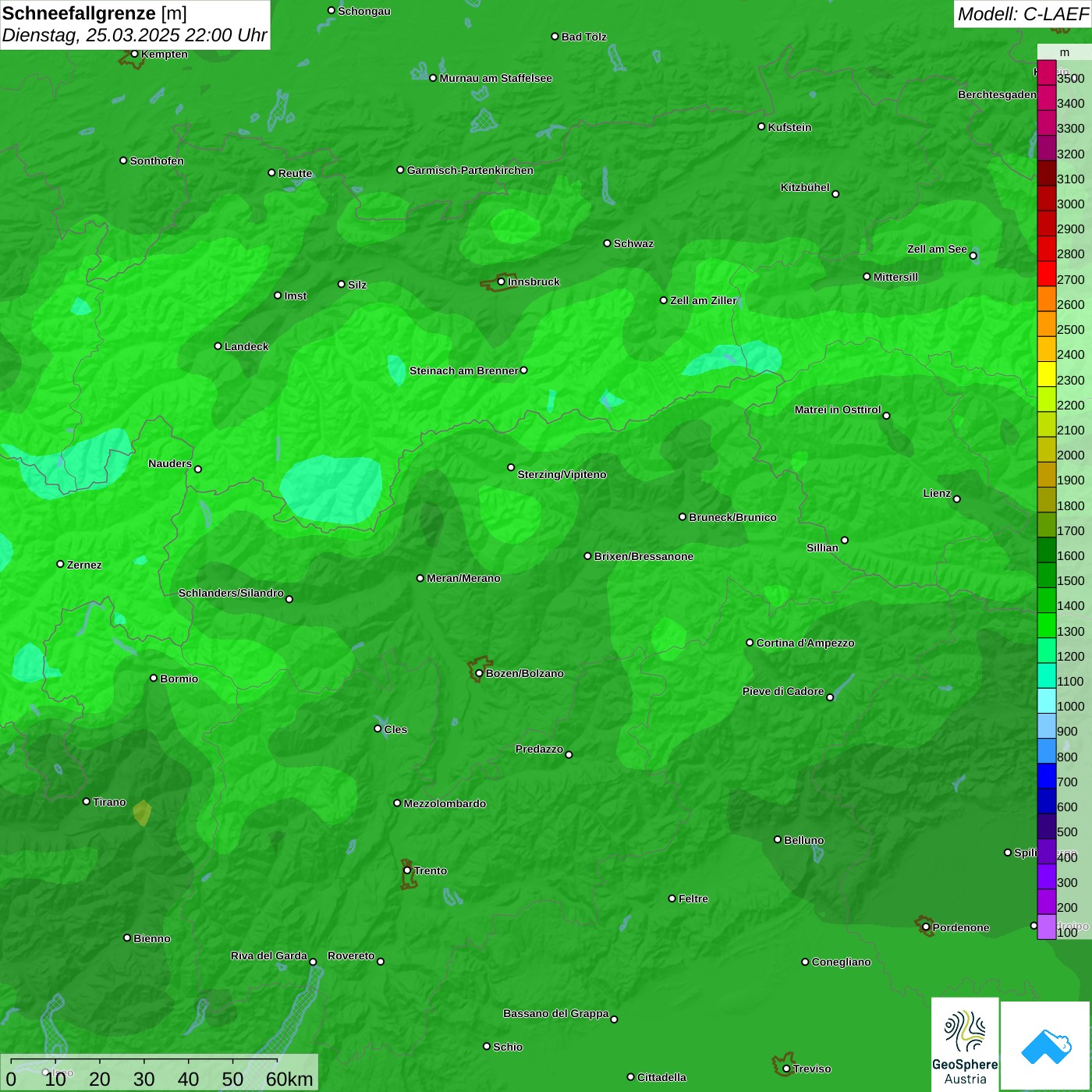Click the Cittadella label
The image size is (1092, 1092).
pos(661,1077)
